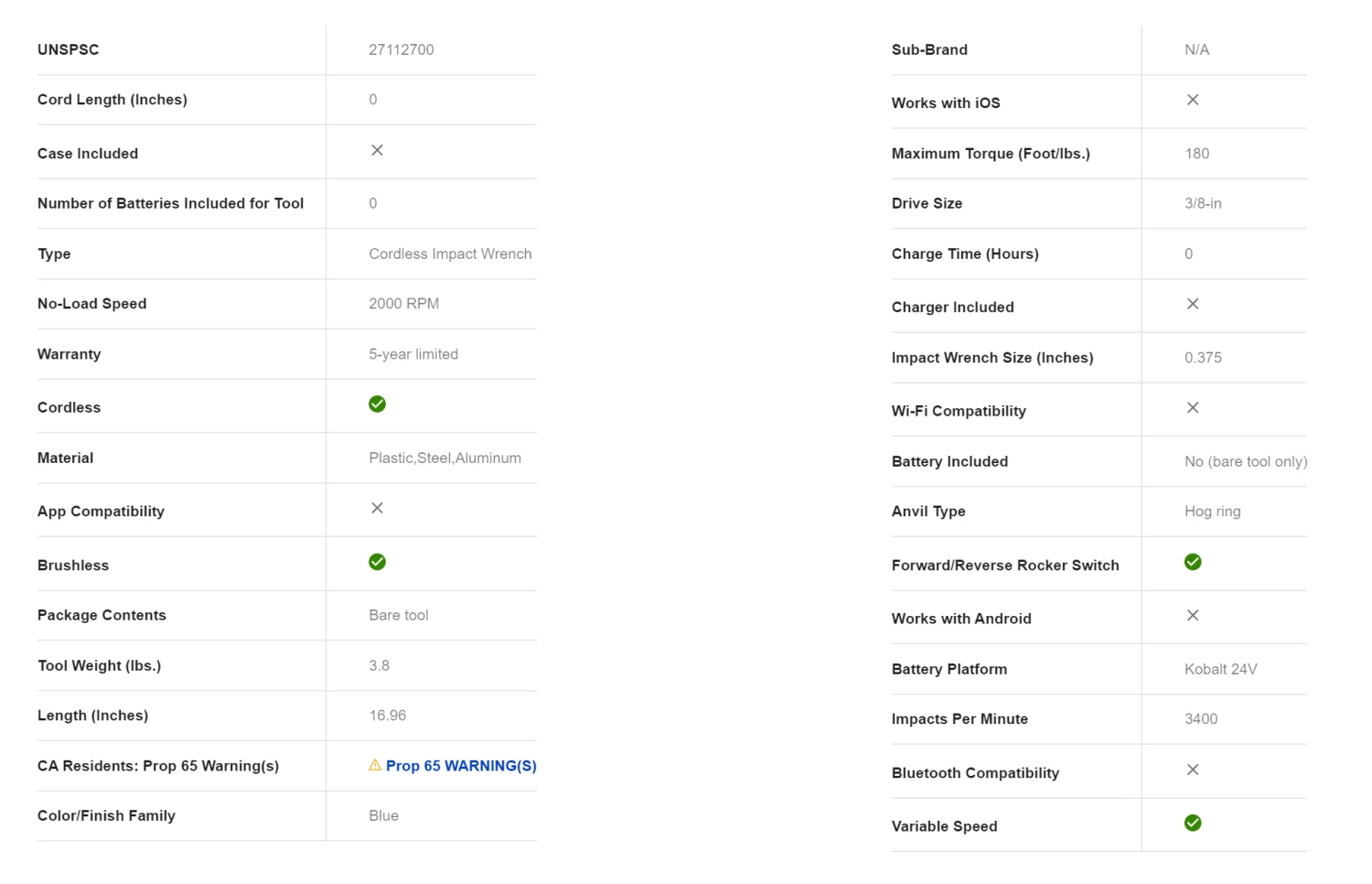Click the 5-year limited warranty value
Screen dimensions: 1372x884
click(413, 354)
